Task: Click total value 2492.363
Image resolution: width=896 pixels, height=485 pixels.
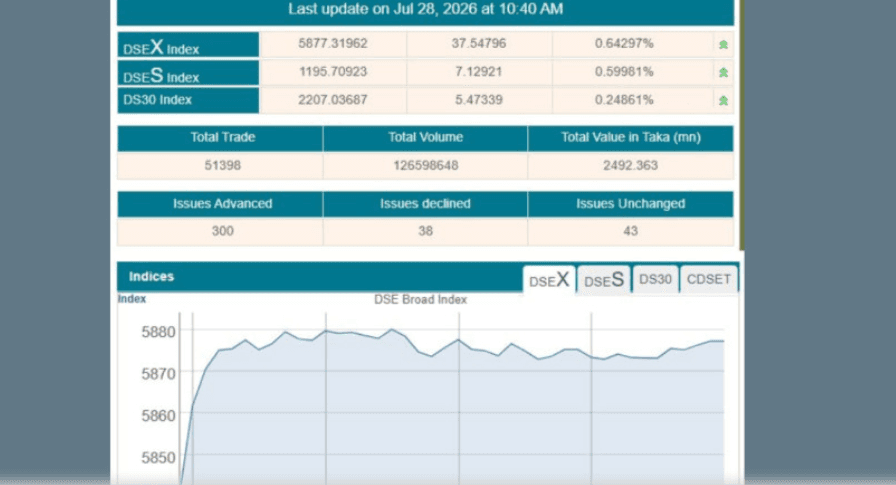Action: point(631,165)
